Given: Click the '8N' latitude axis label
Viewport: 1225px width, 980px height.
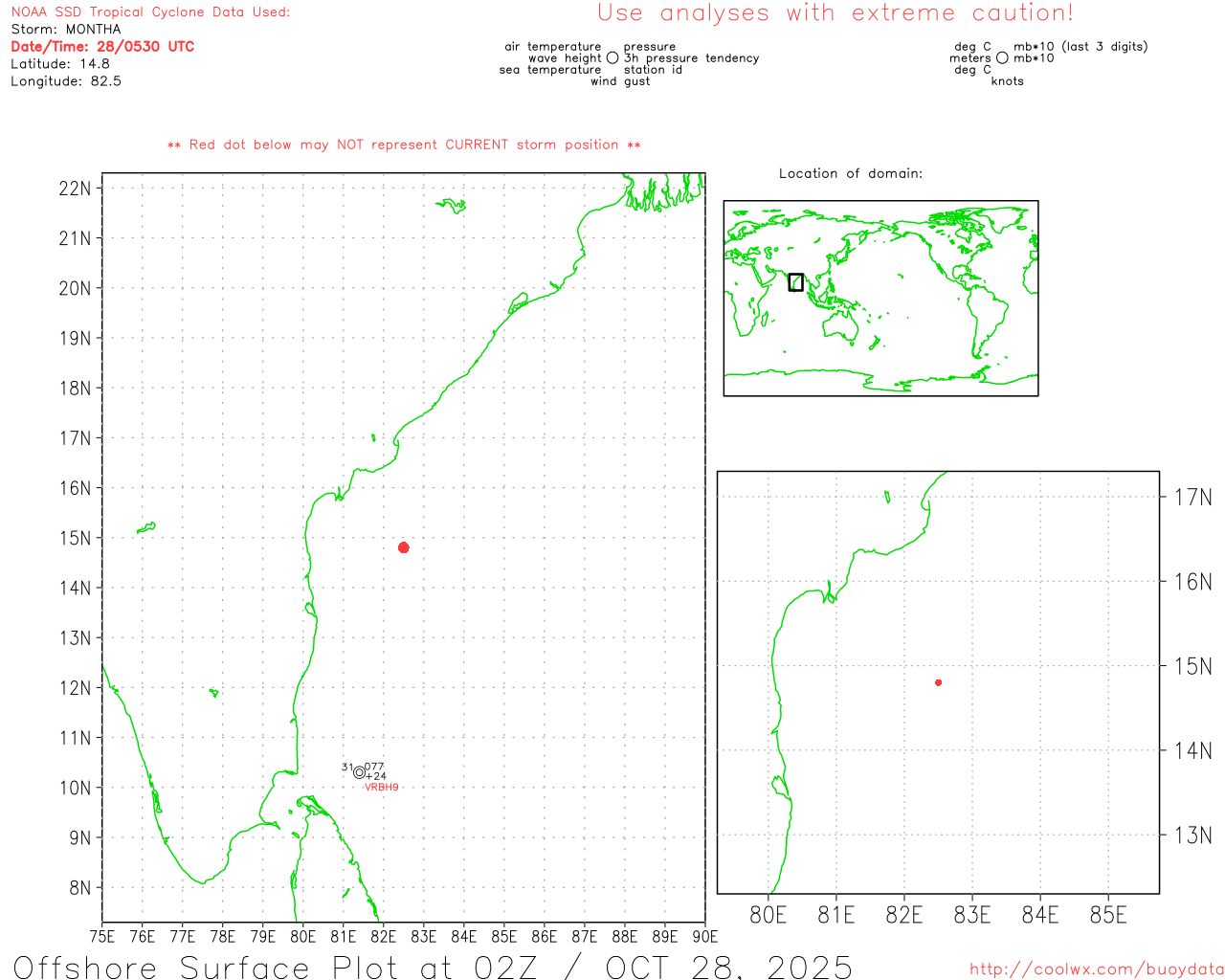Looking at the screenshot, I should [79, 888].
